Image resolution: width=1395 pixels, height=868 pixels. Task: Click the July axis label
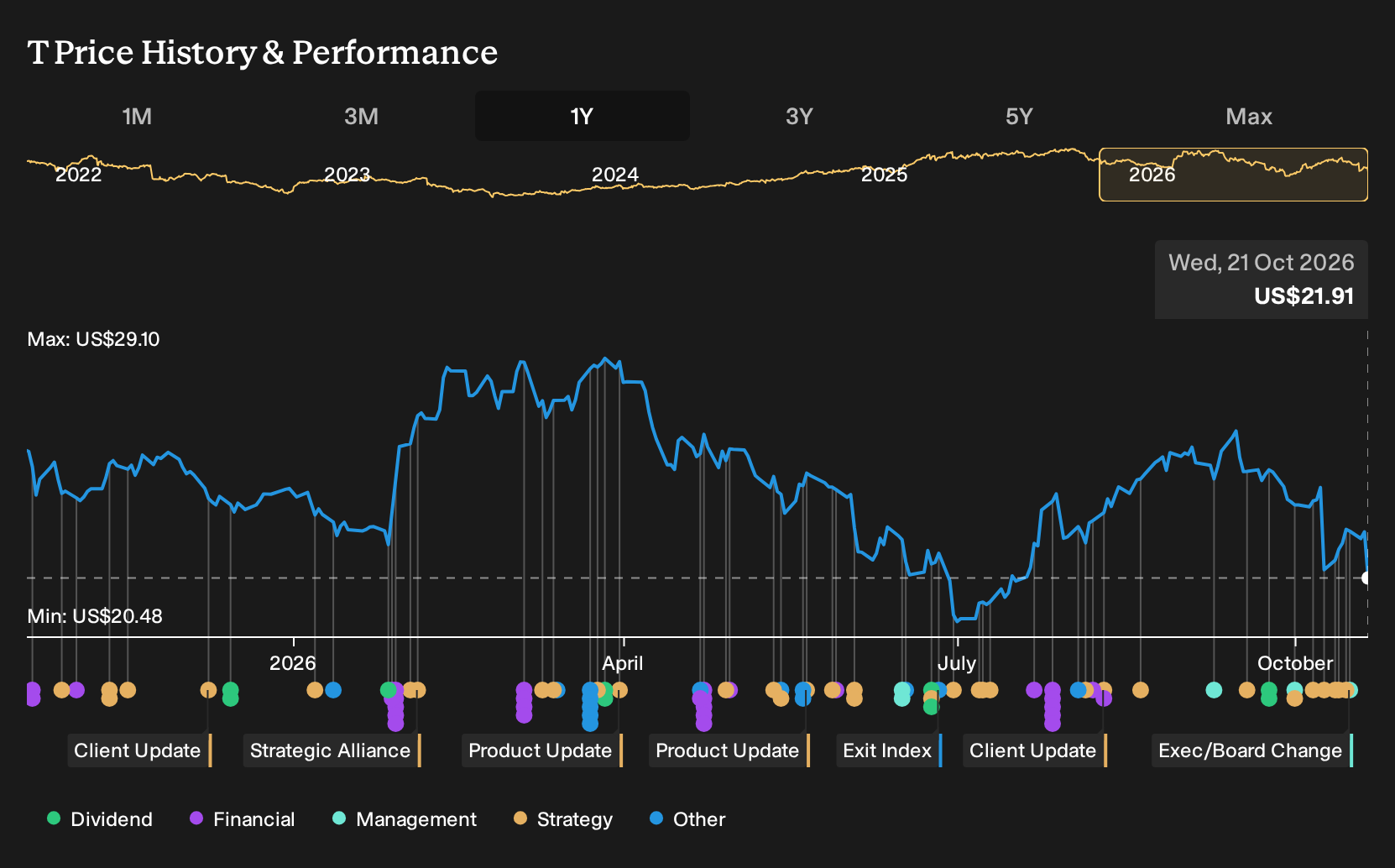pos(957,663)
